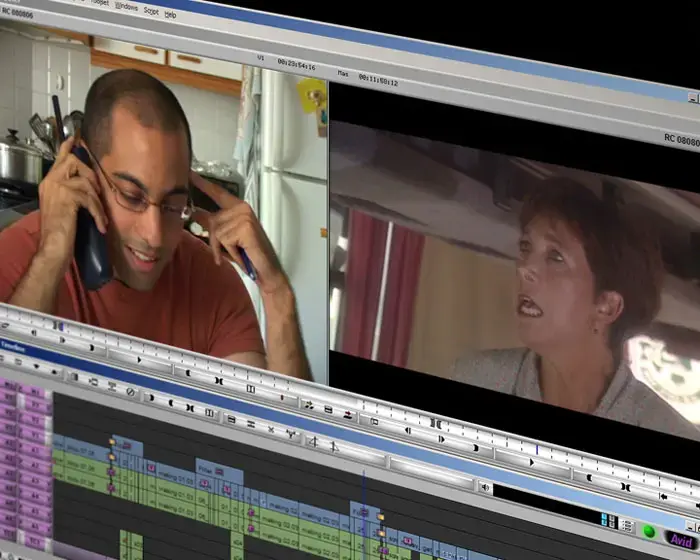Click Mark IN in the timeline toolbar
700x560 pixels.
click(x=150, y=397)
